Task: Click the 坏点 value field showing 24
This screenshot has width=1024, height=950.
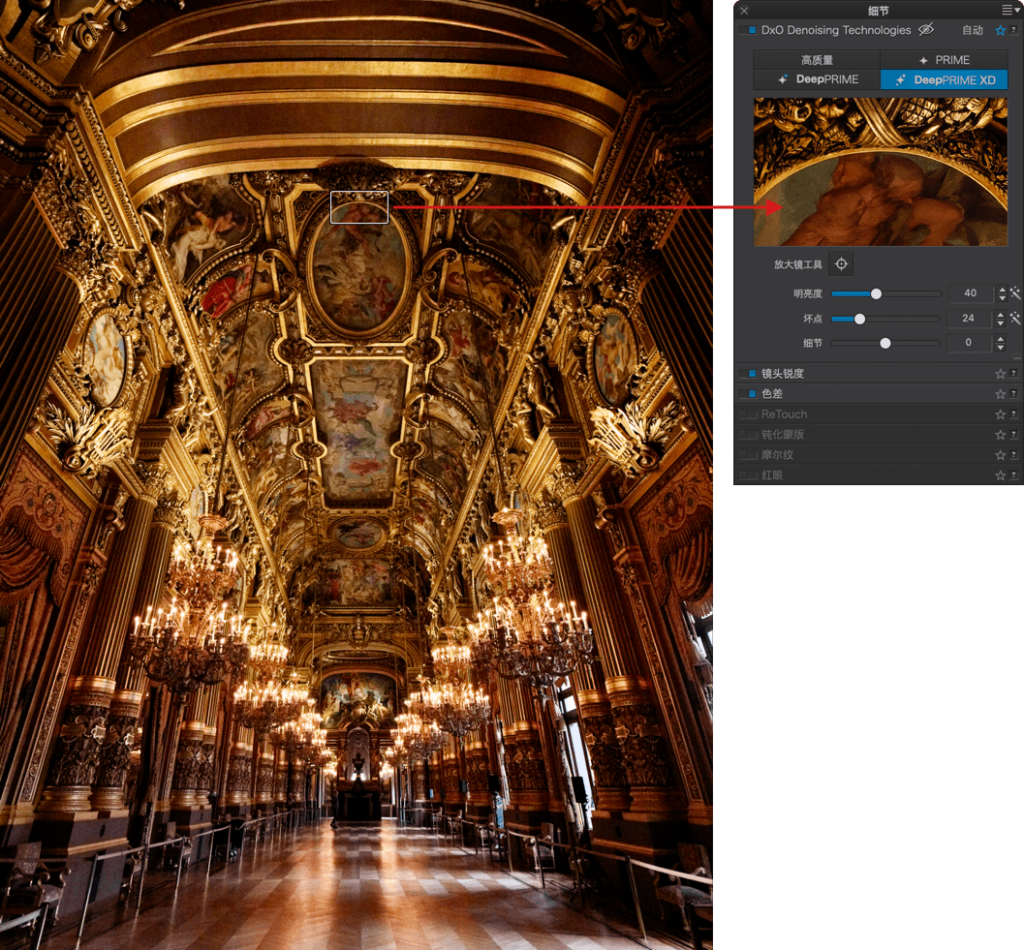Action: tap(968, 318)
